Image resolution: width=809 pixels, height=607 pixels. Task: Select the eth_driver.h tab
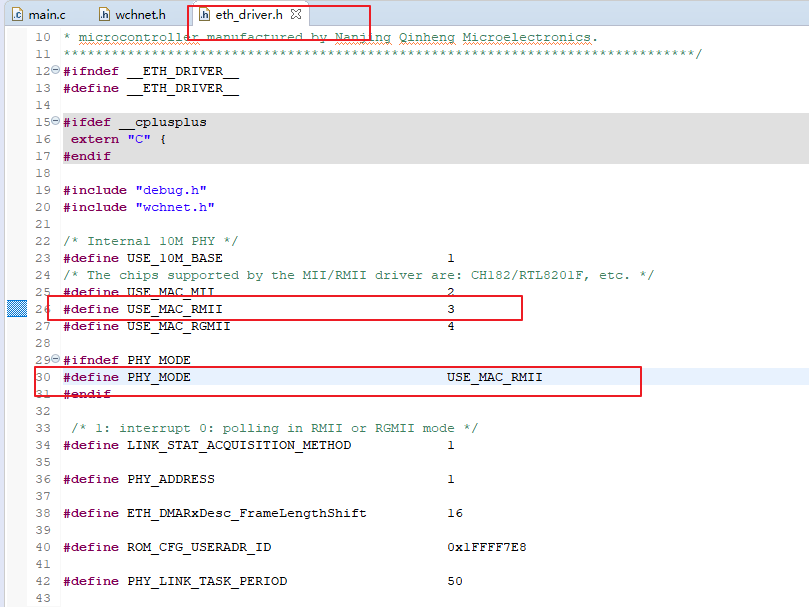pos(249,15)
